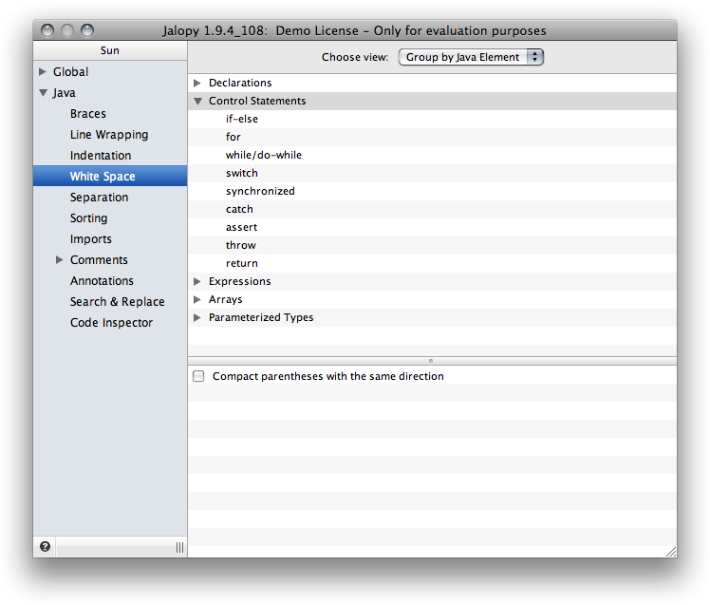
Task: Close the Jalopy window
Action: click(x=48, y=30)
